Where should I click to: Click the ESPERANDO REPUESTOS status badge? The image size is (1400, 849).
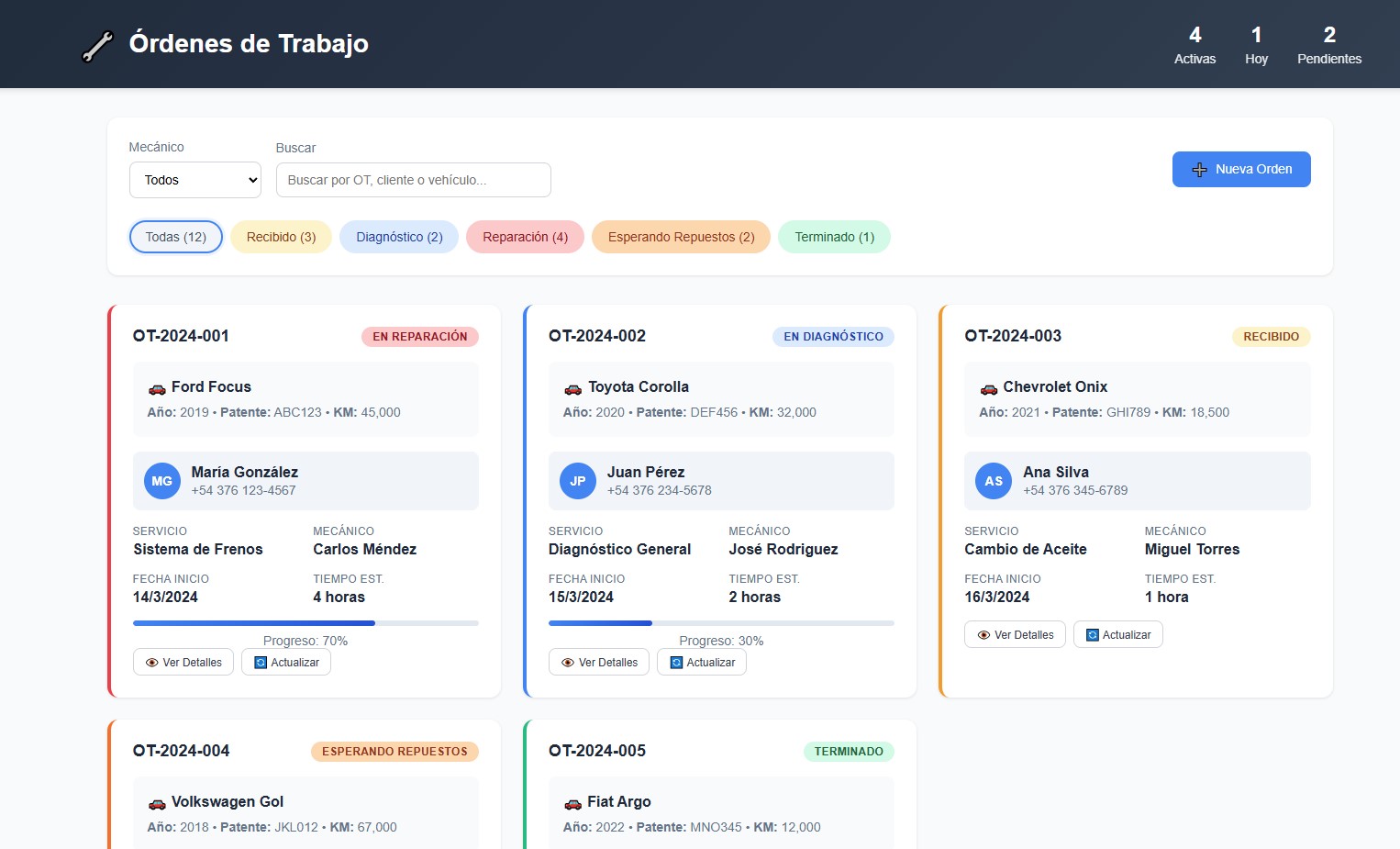(x=394, y=752)
